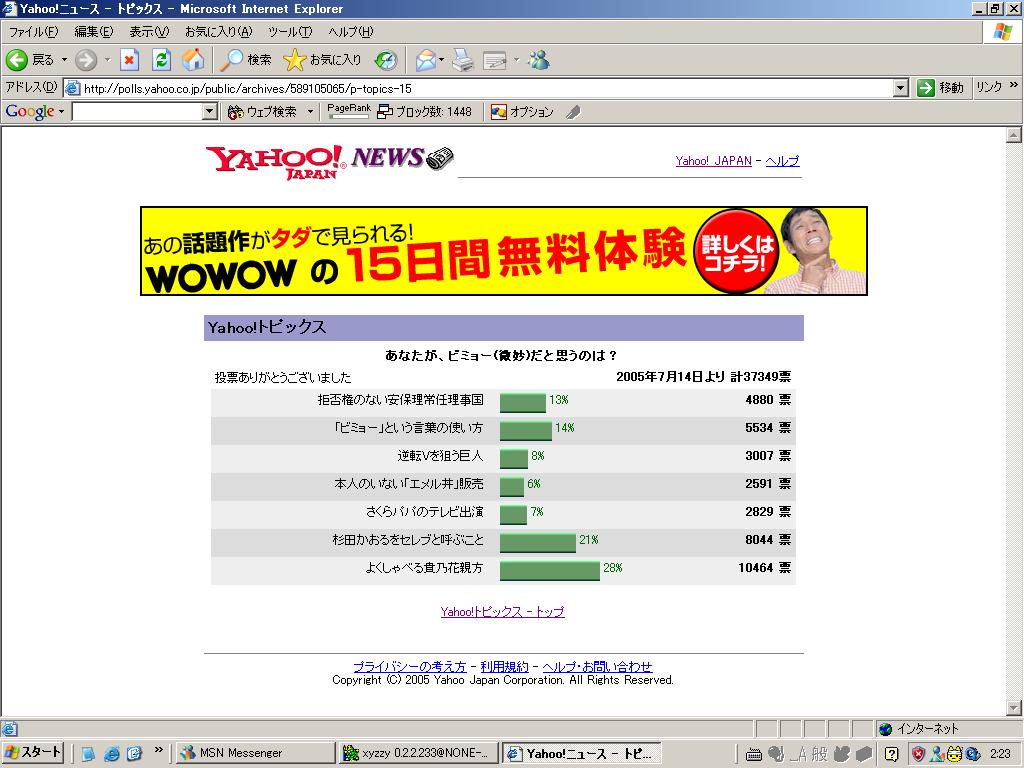The height and width of the screenshot is (768, 1024).
Task: Click the highlighter pen icon on the Google toolbar
Action: tap(573, 112)
